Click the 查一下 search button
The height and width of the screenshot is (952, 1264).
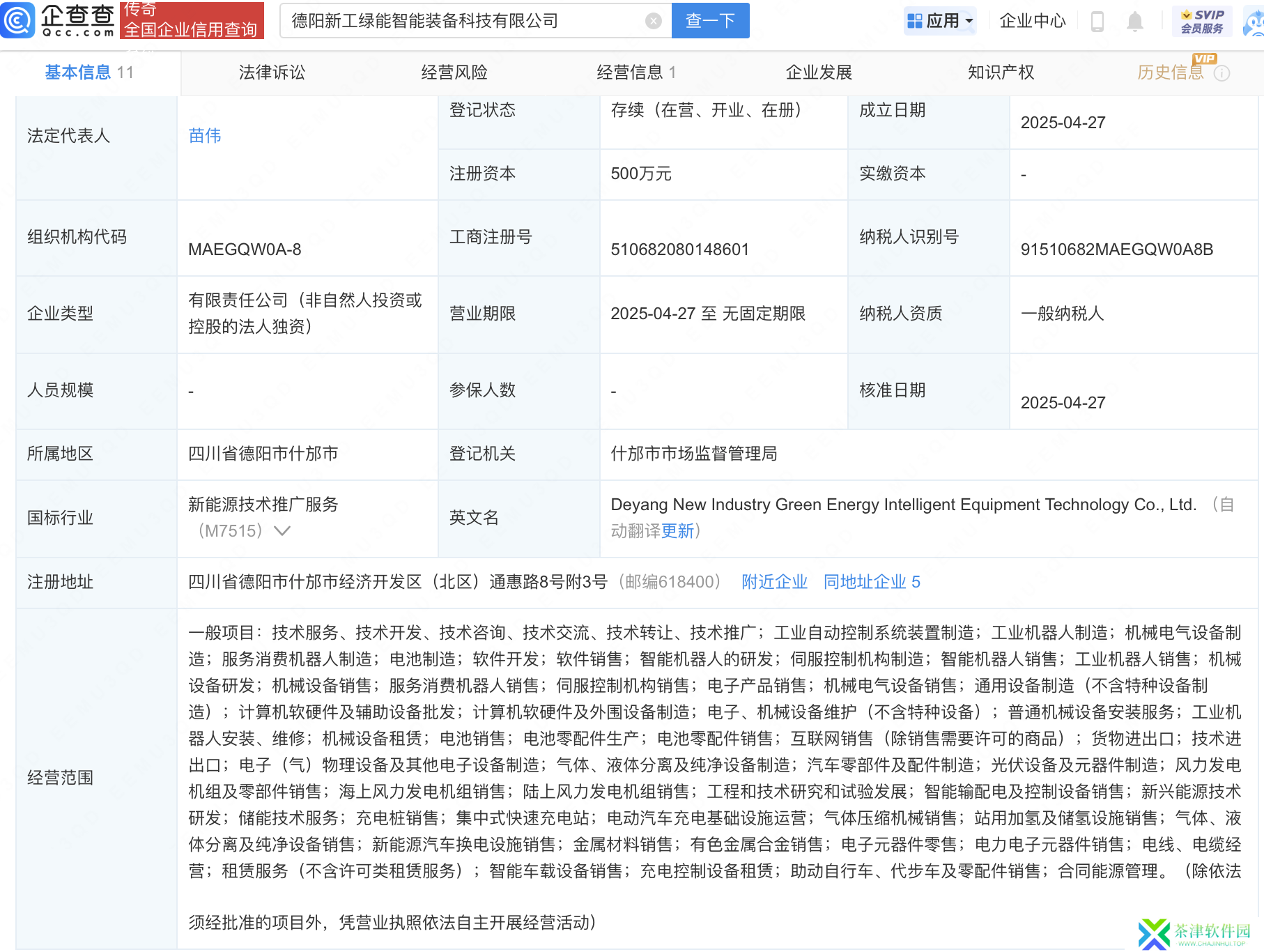tap(711, 21)
